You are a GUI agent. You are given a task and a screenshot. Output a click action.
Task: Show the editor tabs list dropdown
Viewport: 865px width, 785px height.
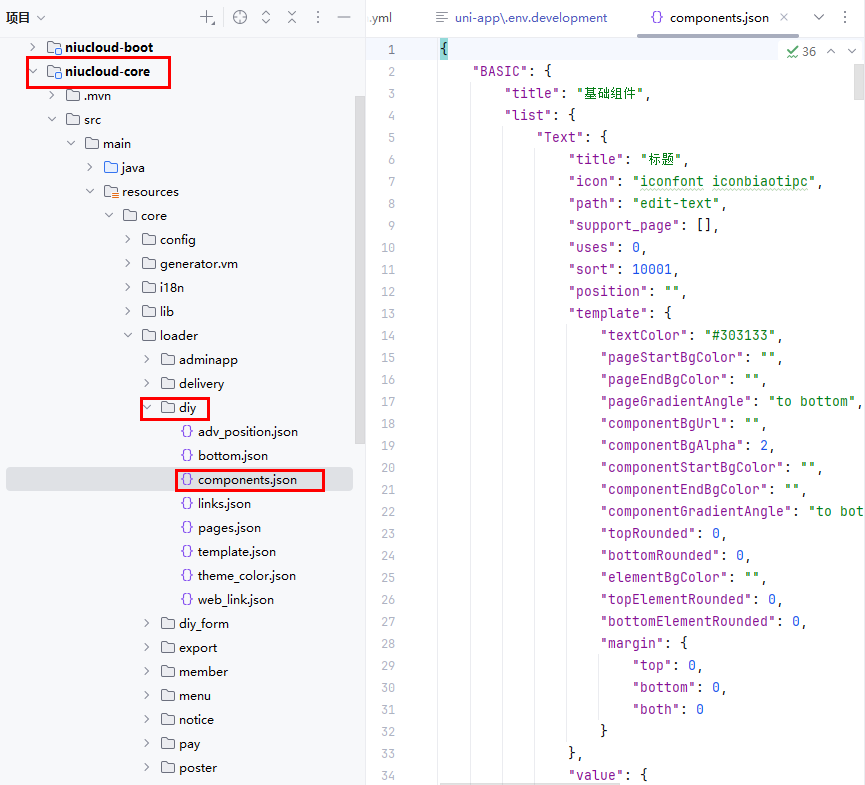[x=819, y=17]
